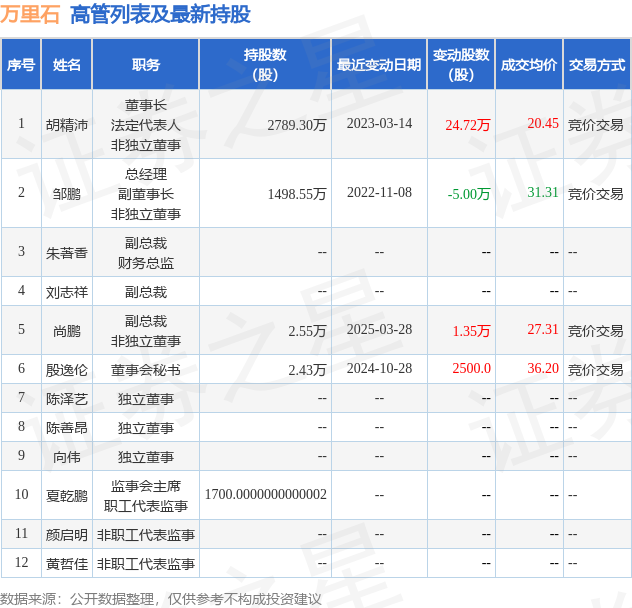Select the name 夏乾鹏
Image resolution: width=632 pixels, height=608 pixels.
pos(67,496)
